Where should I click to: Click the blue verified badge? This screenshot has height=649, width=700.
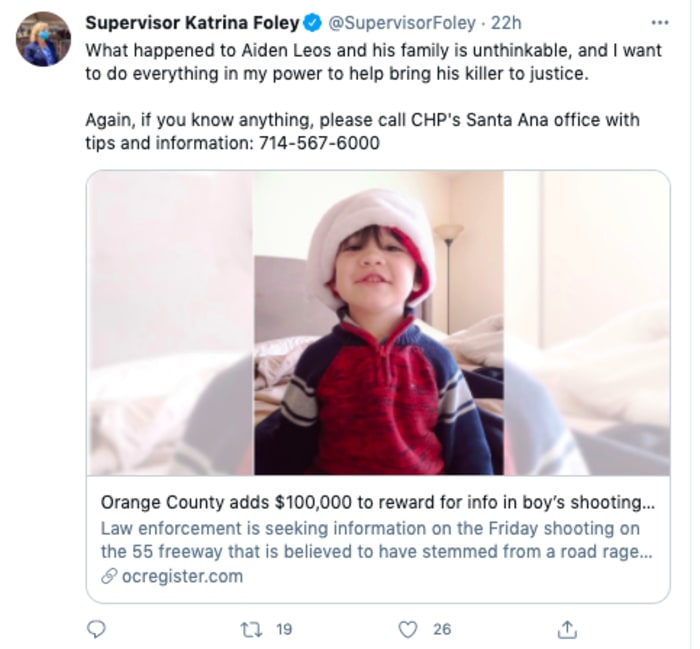coord(312,23)
